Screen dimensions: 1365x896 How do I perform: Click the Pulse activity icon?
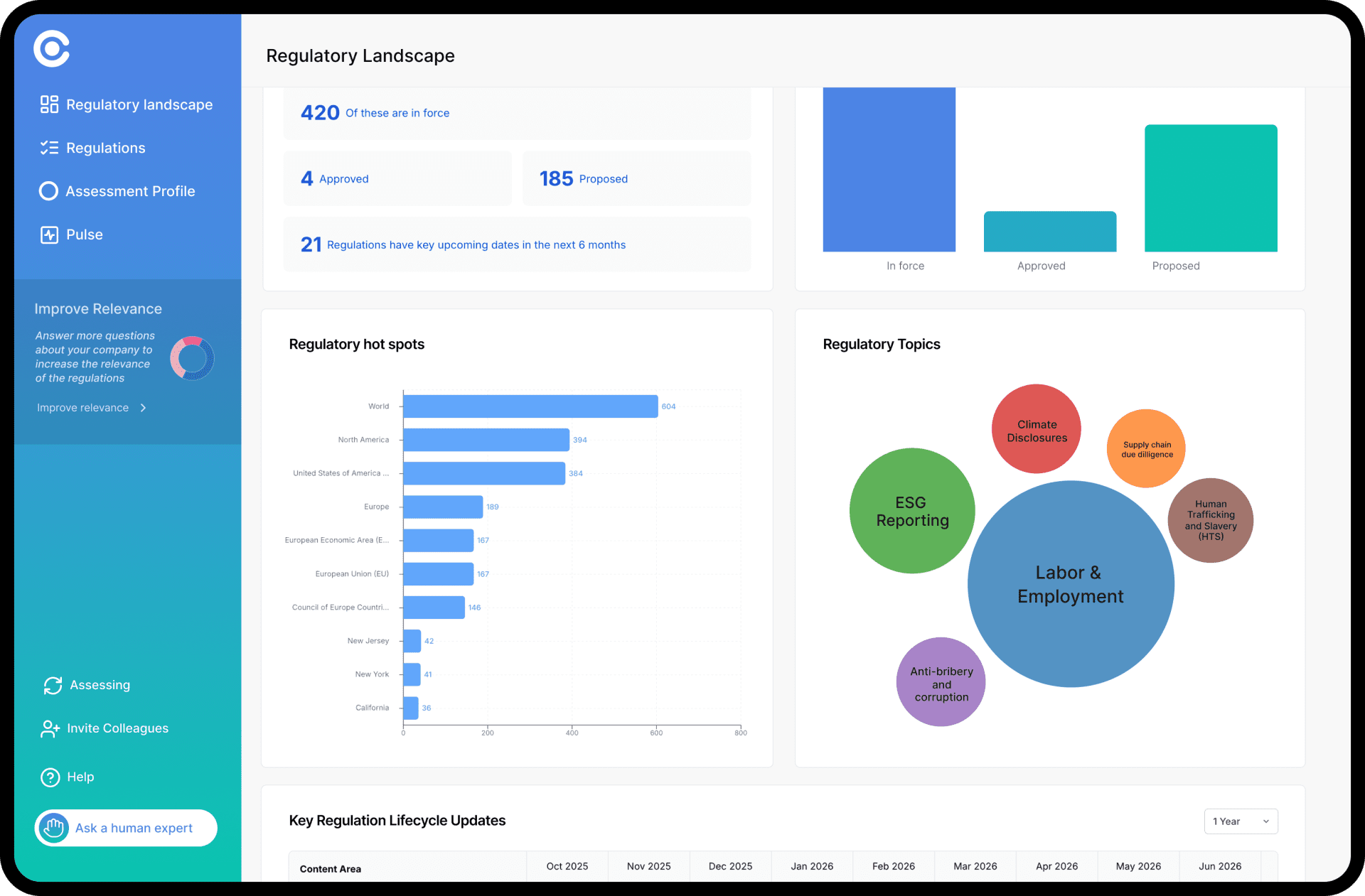point(49,234)
